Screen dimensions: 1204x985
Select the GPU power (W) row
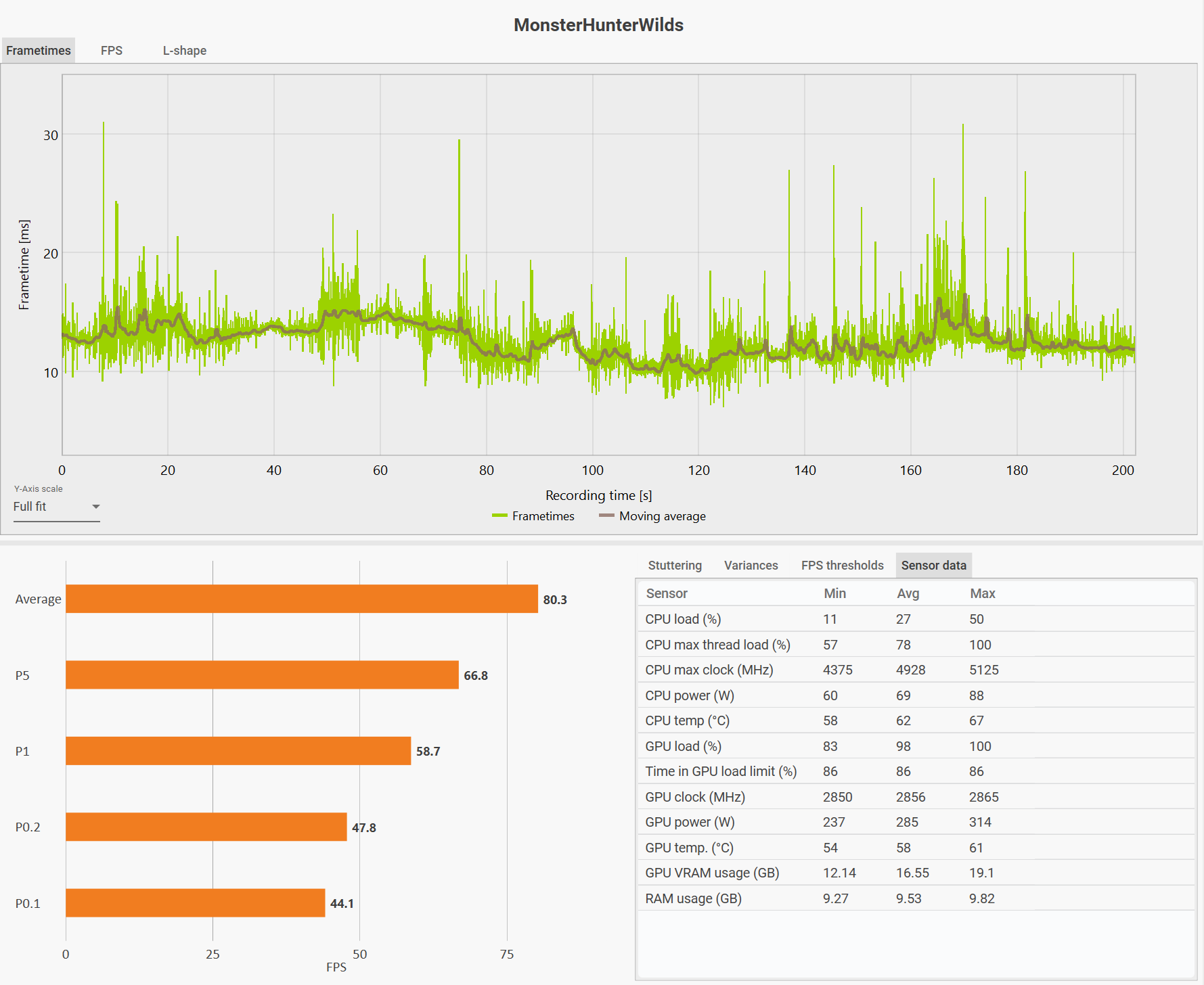916,822
